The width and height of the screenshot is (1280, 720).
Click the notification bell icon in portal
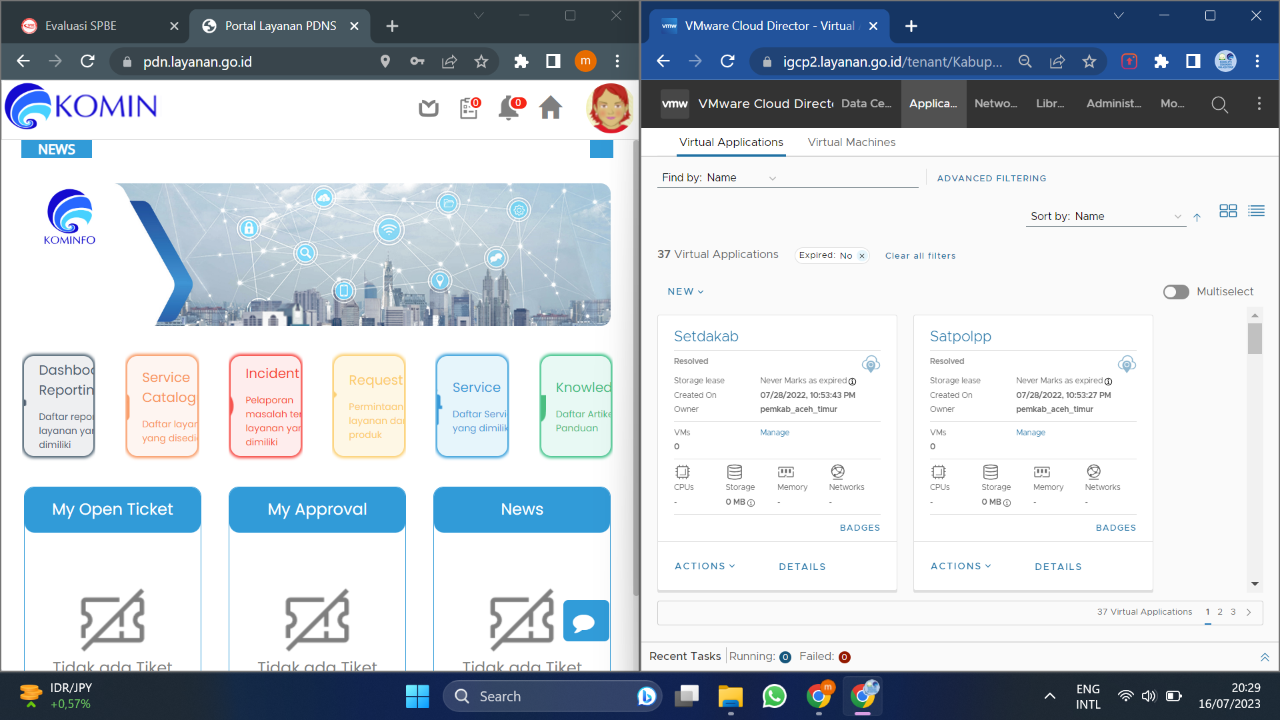[x=509, y=108]
